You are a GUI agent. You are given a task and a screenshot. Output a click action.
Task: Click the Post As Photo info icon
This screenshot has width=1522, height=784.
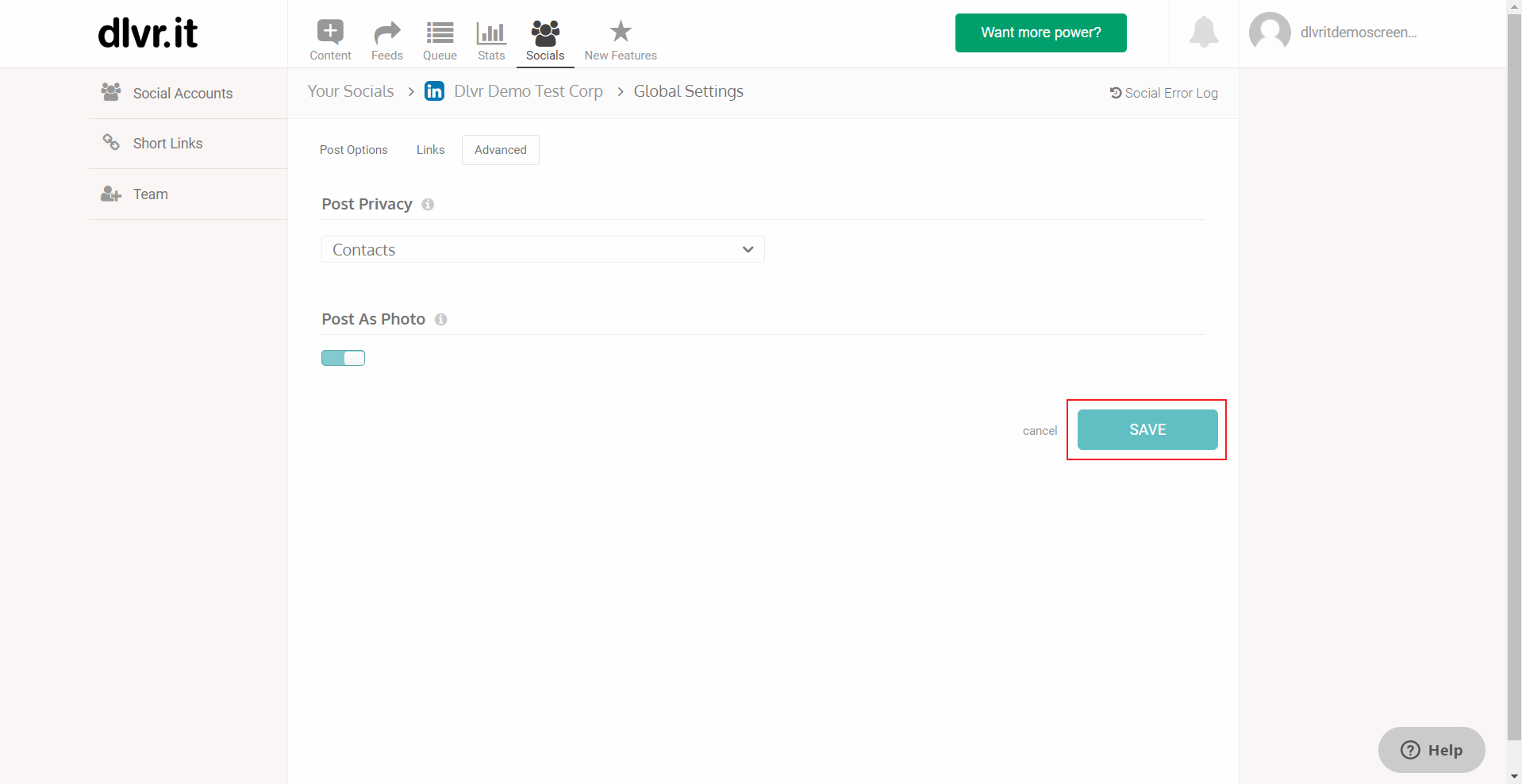(x=440, y=320)
